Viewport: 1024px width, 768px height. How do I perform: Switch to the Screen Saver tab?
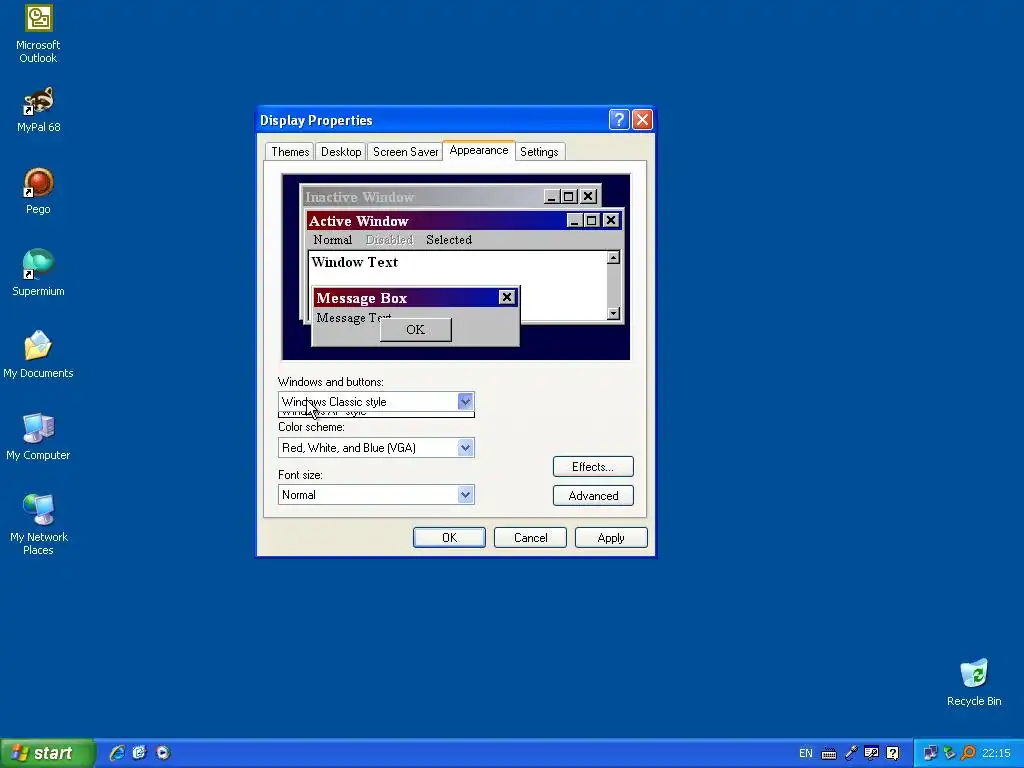pyautogui.click(x=405, y=152)
